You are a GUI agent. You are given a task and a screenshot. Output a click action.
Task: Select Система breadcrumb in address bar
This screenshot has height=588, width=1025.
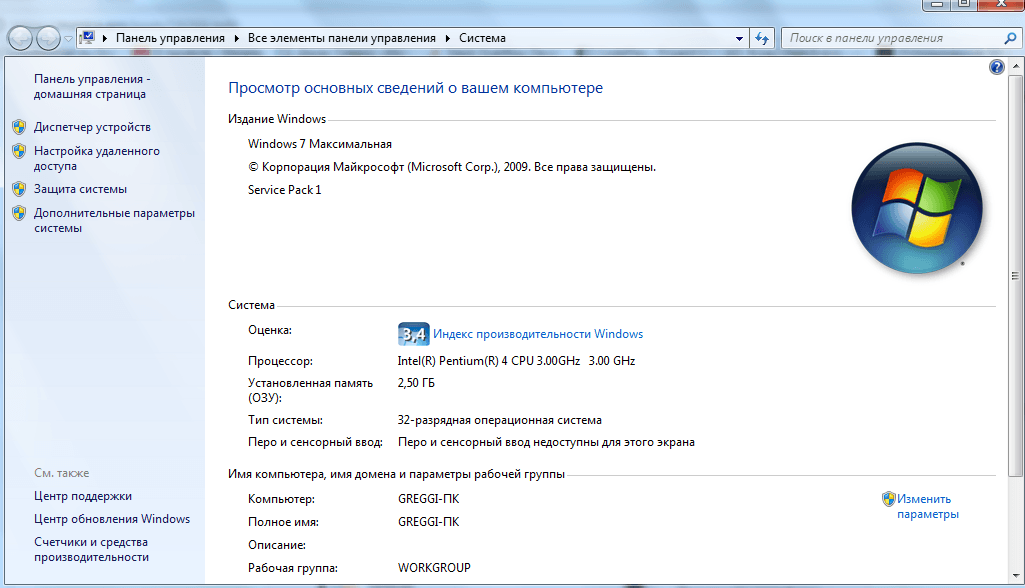482,38
